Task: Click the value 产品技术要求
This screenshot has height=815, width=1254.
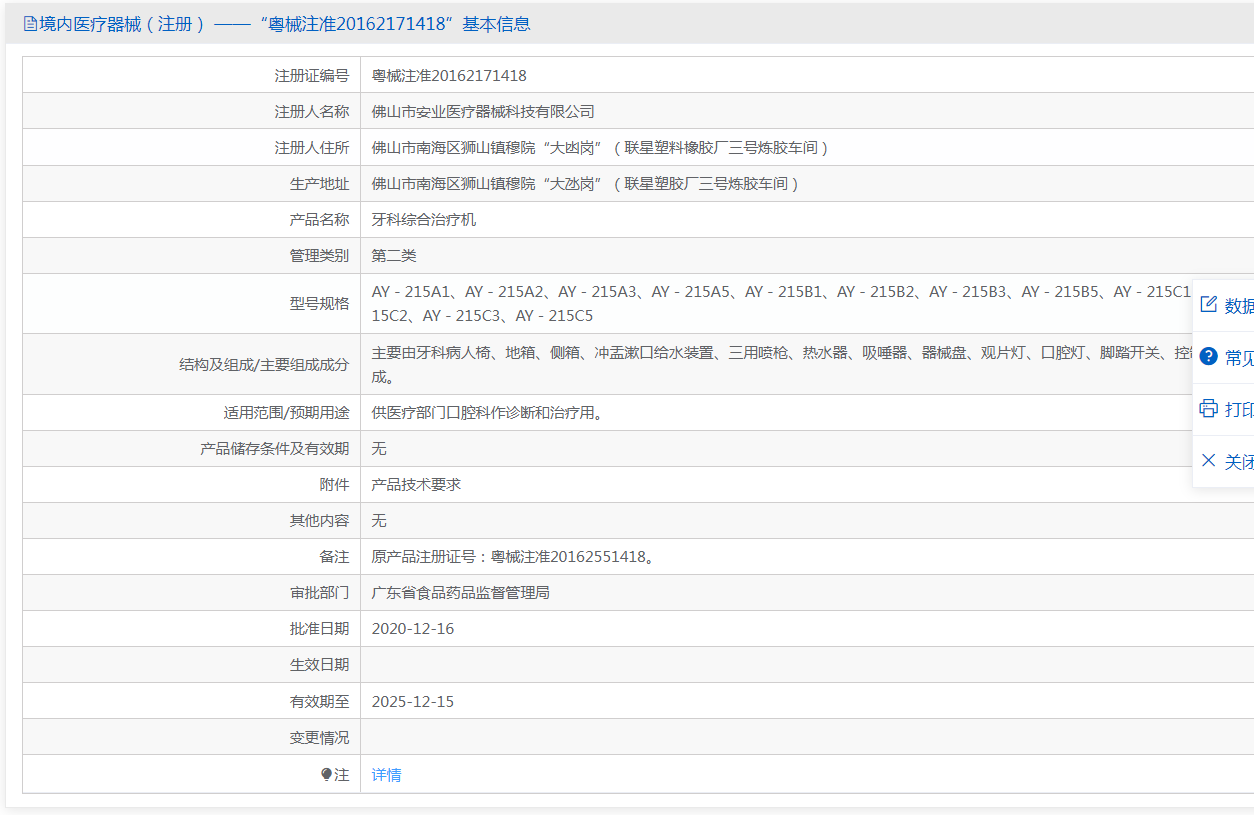Action: pos(416,484)
